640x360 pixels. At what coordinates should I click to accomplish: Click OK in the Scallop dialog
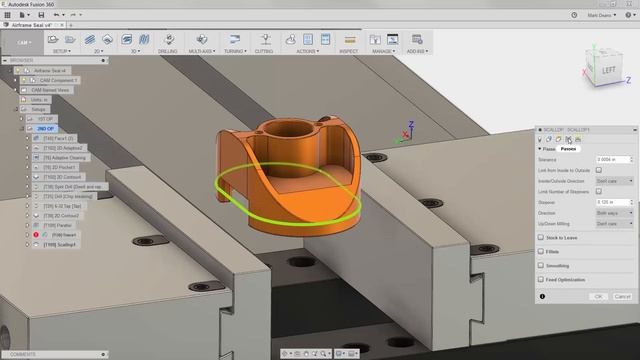(598, 297)
